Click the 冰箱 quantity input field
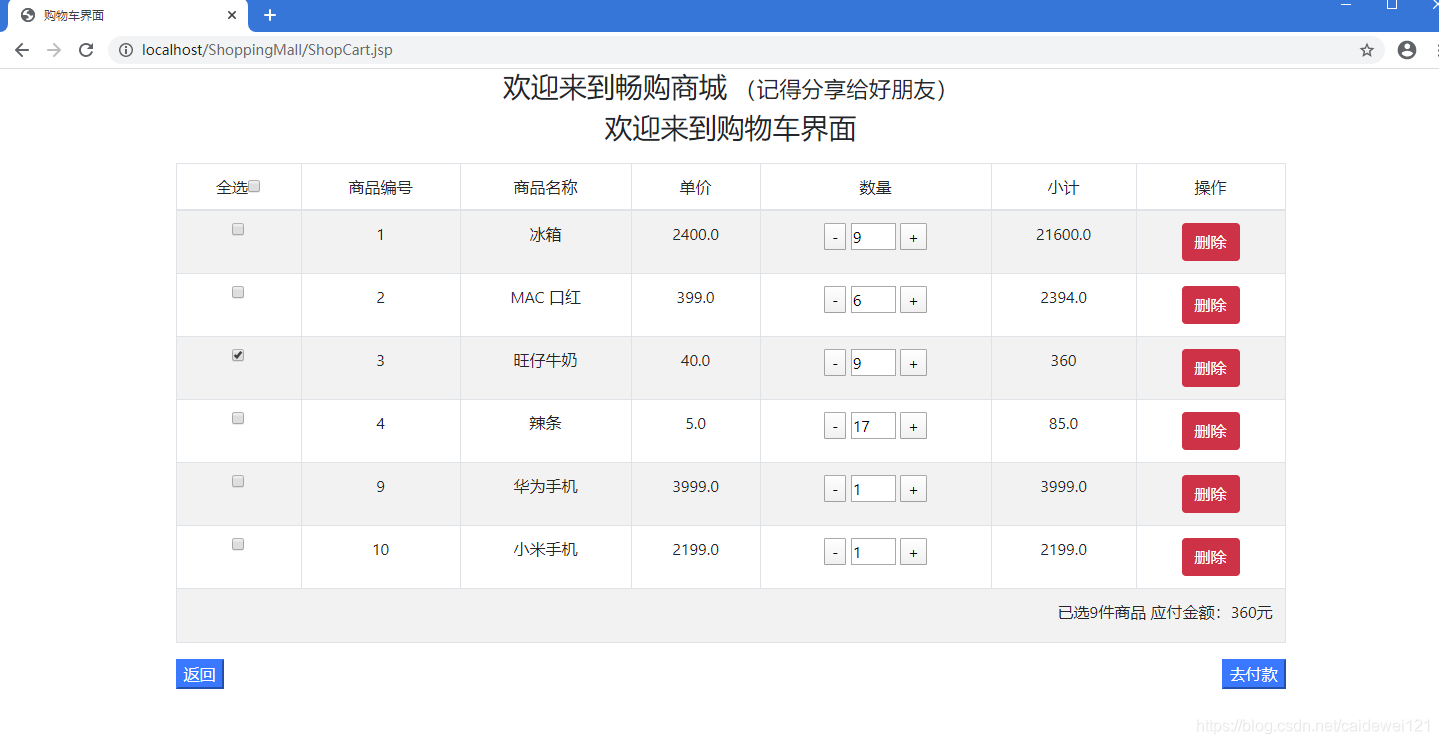This screenshot has width=1439, height=744. click(873, 237)
